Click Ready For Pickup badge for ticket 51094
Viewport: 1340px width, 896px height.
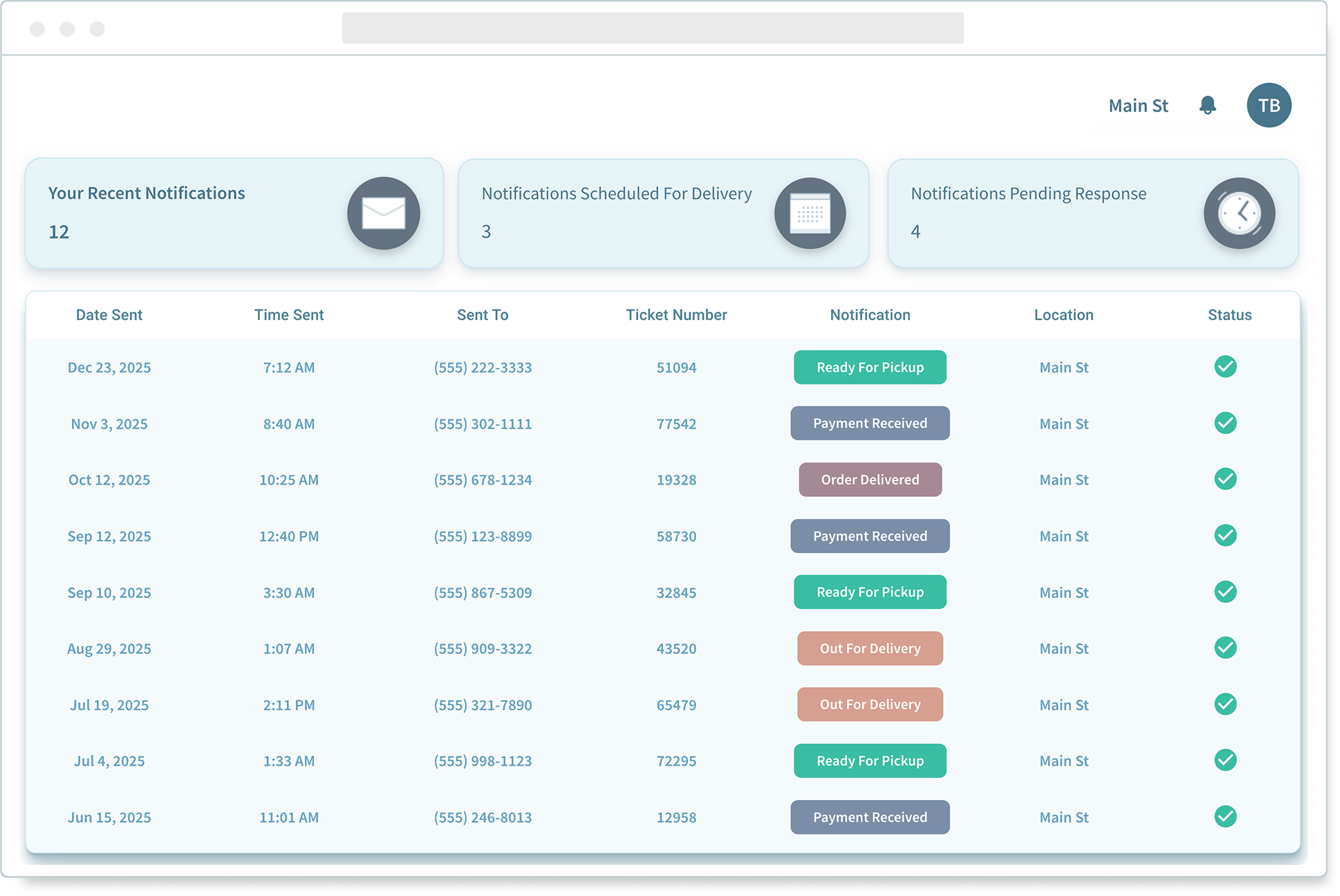[x=870, y=367]
